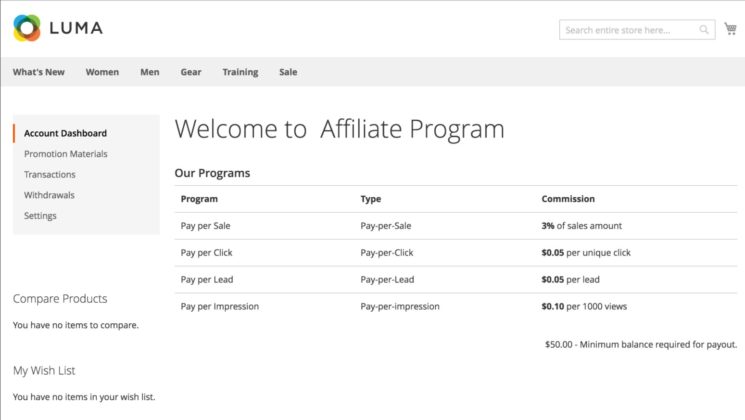Open the What's New menu
Screen dimensions: 745x420
coord(39,72)
